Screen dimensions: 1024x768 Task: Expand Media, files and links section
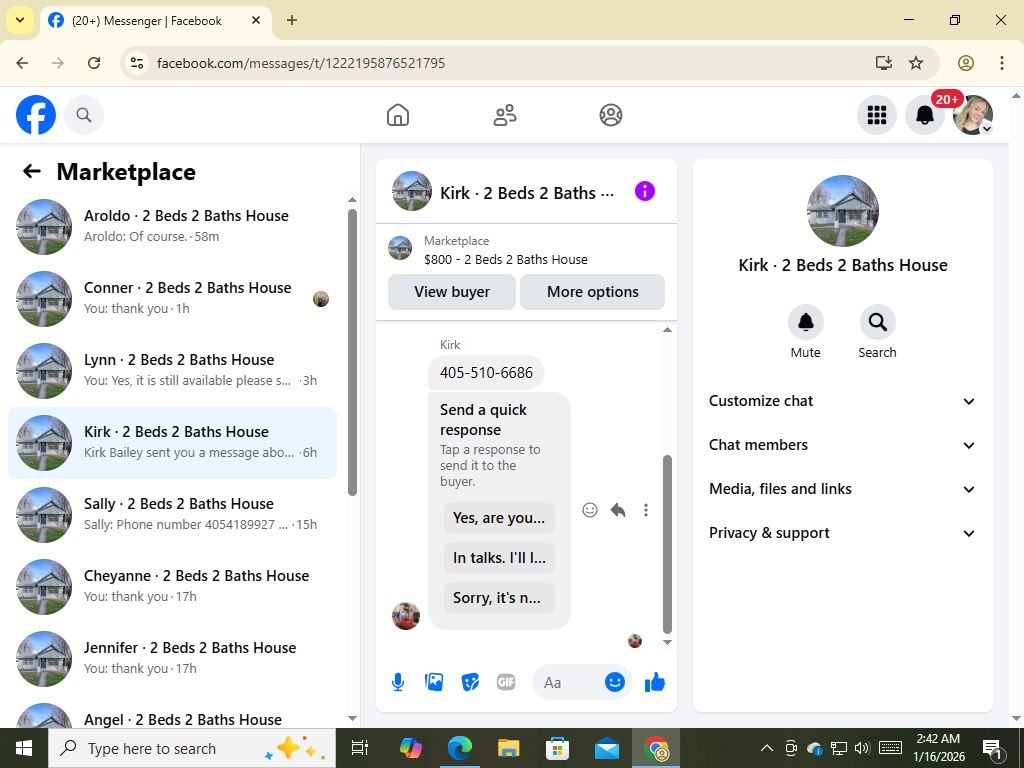click(x=842, y=489)
